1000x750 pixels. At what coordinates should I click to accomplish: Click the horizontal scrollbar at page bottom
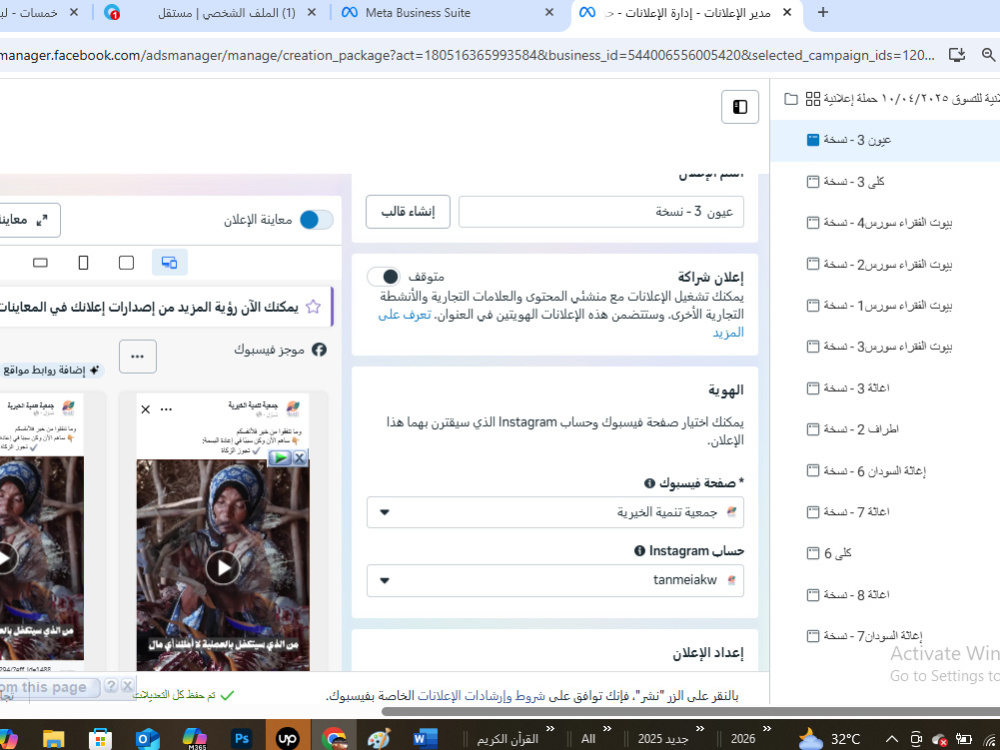point(690,710)
